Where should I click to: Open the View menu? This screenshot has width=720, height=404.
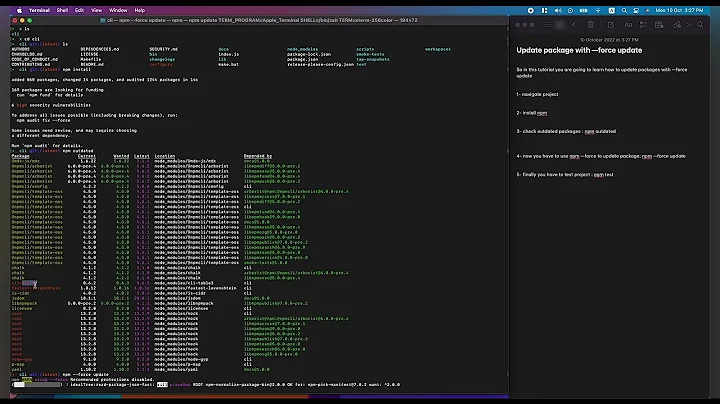[x=96, y=10]
